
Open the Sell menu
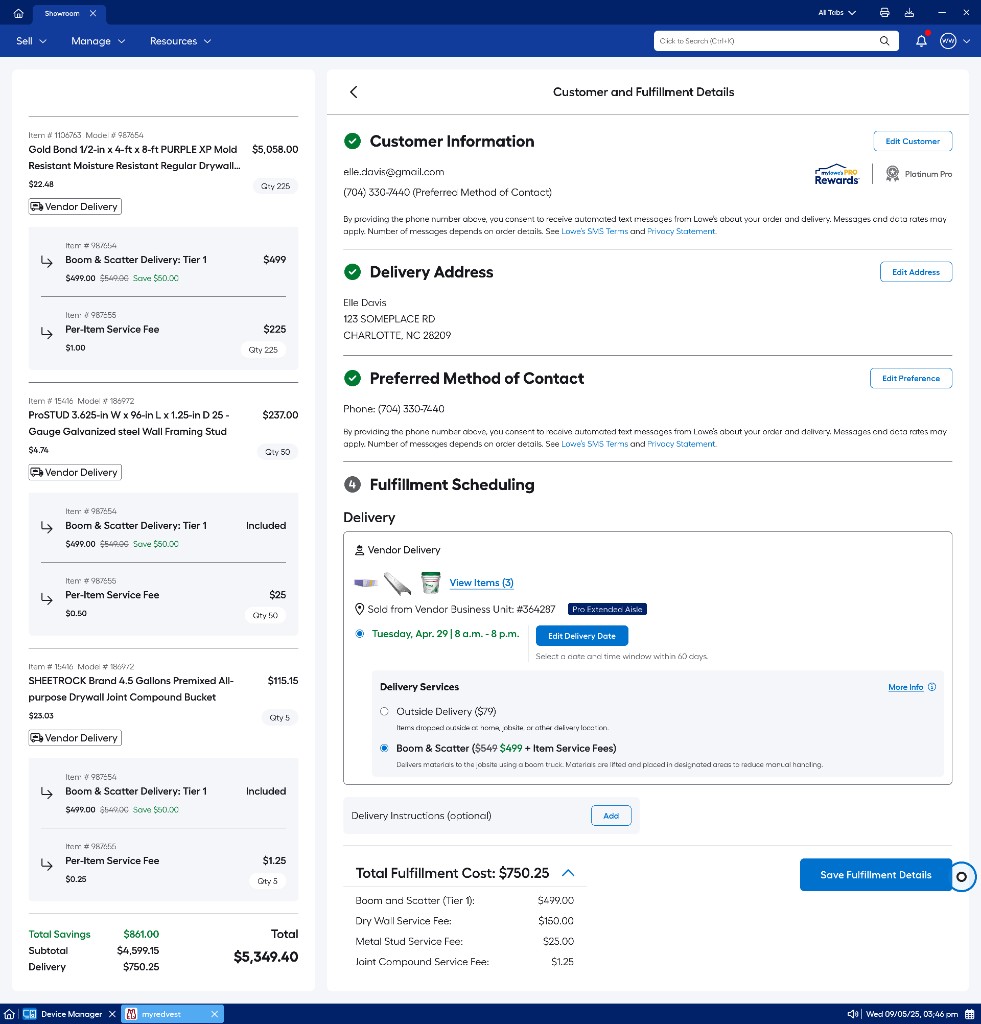click(x=31, y=40)
